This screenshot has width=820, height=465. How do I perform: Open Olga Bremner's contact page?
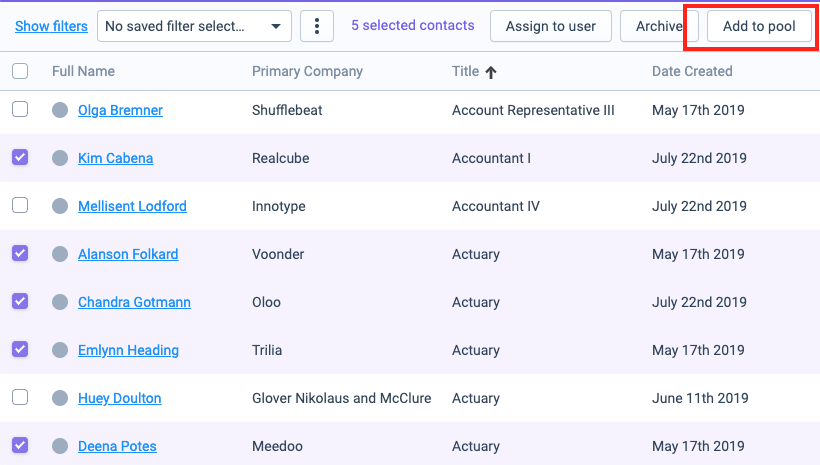pyautogui.click(x=120, y=110)
